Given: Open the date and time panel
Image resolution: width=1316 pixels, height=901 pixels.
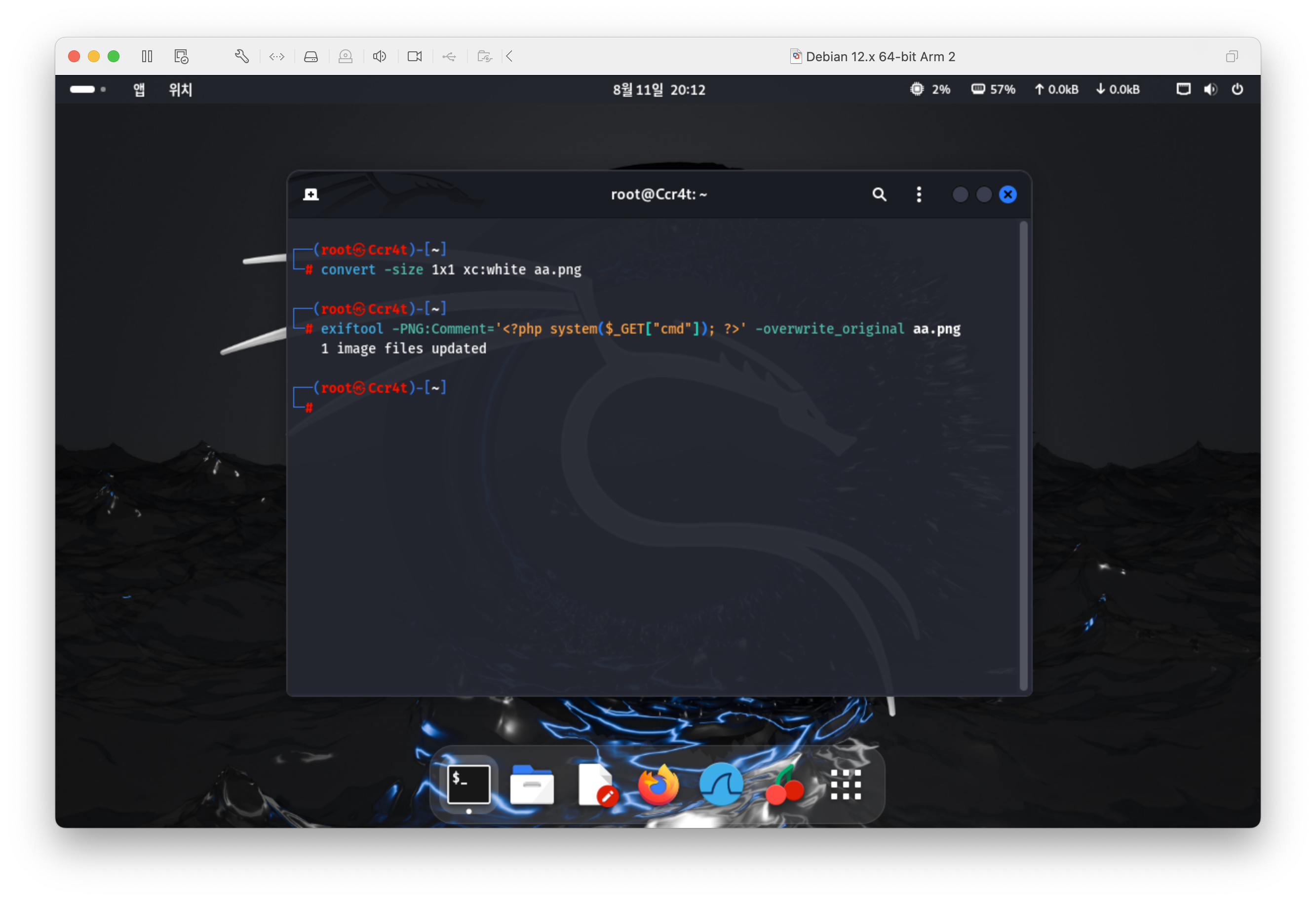Looking at the screenshot, I should click(x=658, y=89).
